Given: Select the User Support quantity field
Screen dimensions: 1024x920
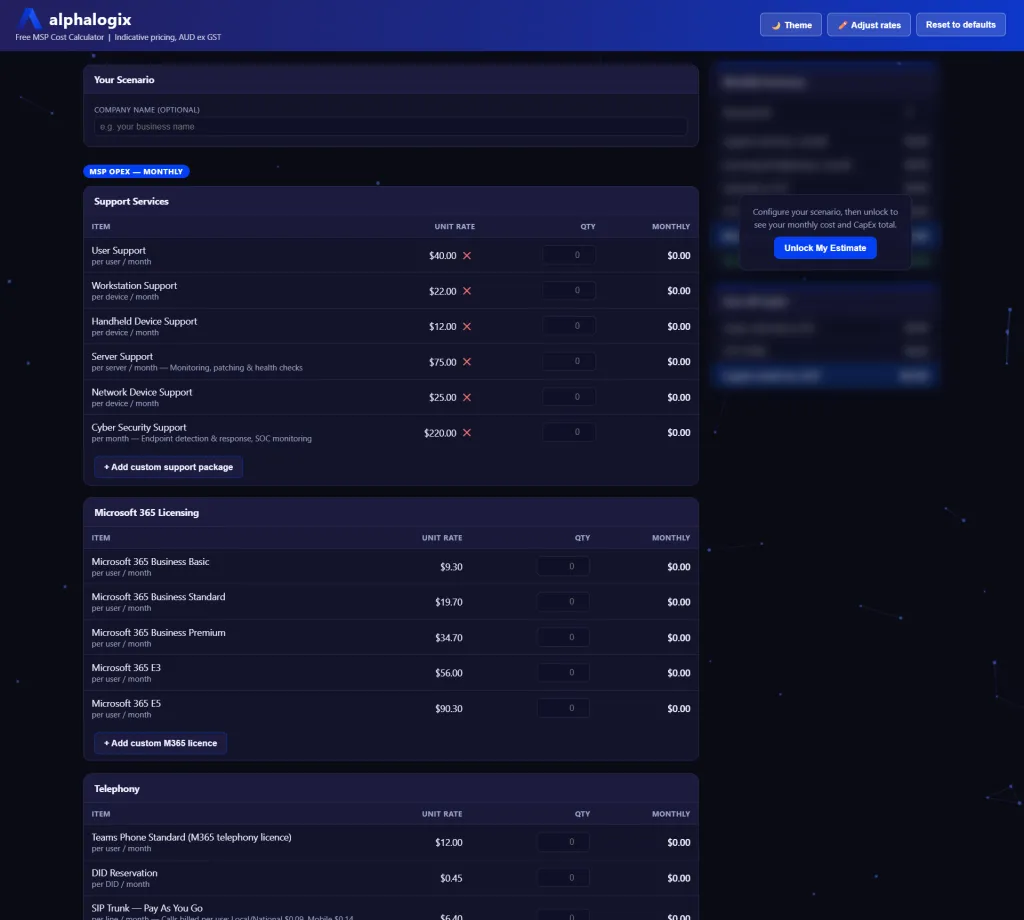Looking at the screenshot, I should point(569,255).
